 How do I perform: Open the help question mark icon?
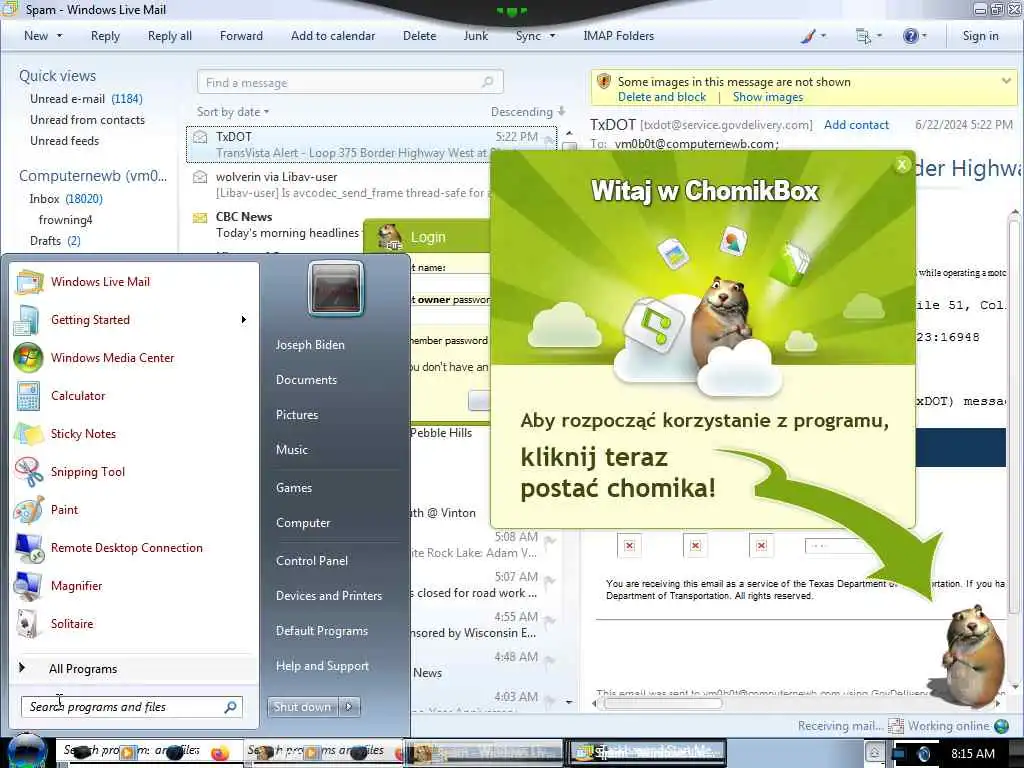[910, 36]
